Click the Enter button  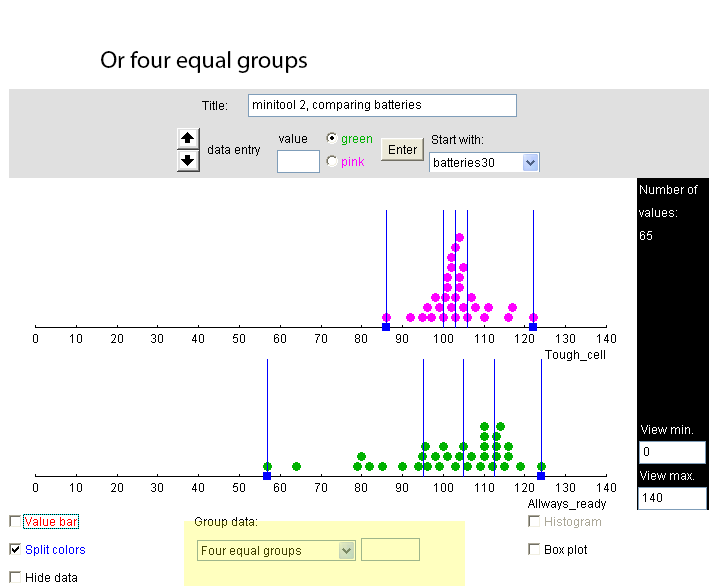pyautogui.click(x=402, y=150)
